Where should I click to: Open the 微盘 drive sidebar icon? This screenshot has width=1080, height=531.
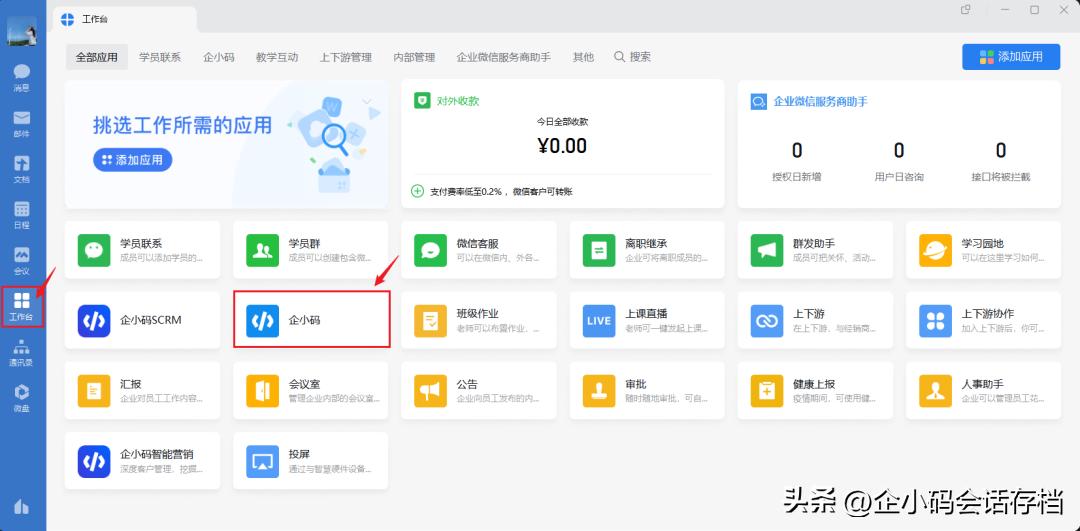(22, 397)
